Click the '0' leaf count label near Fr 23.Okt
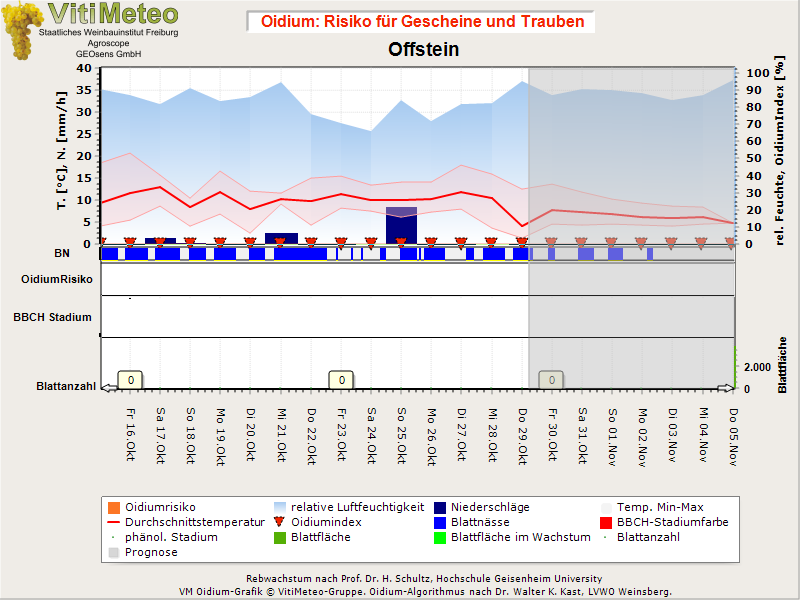This screenshot has height=600, width=800. tap(341, 380)
